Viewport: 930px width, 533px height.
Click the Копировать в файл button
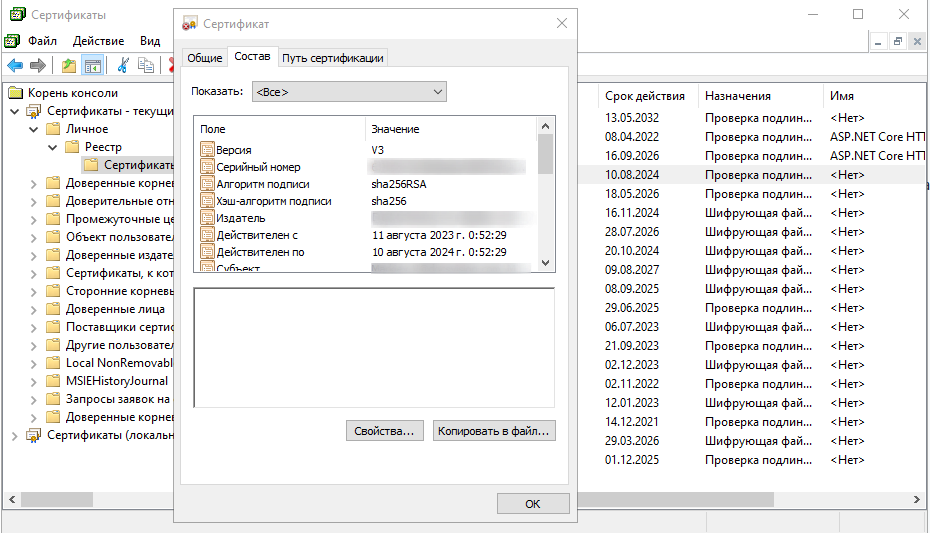click(x=494, y=431)
